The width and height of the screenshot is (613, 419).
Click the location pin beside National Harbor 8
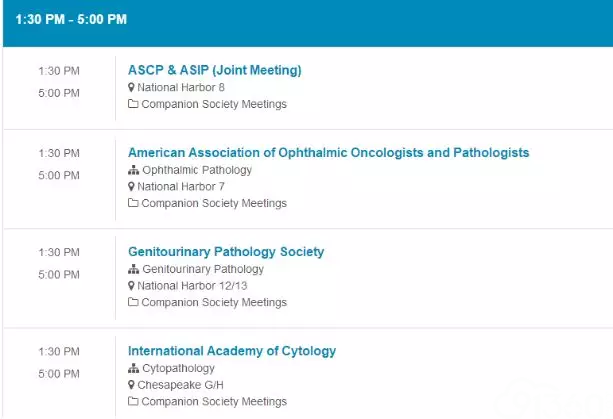[x=131, y=88]
